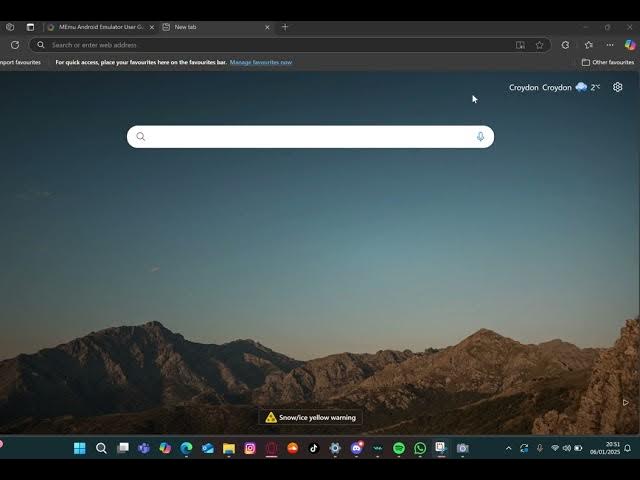Refresh the page with the reload button
640x480 pixels.
pyautogui.click(x=14, y=45)
